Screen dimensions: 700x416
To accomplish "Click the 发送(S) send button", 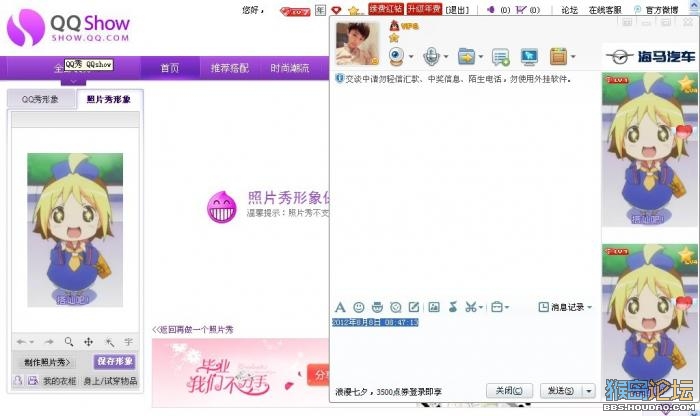I will pos(561,391).
